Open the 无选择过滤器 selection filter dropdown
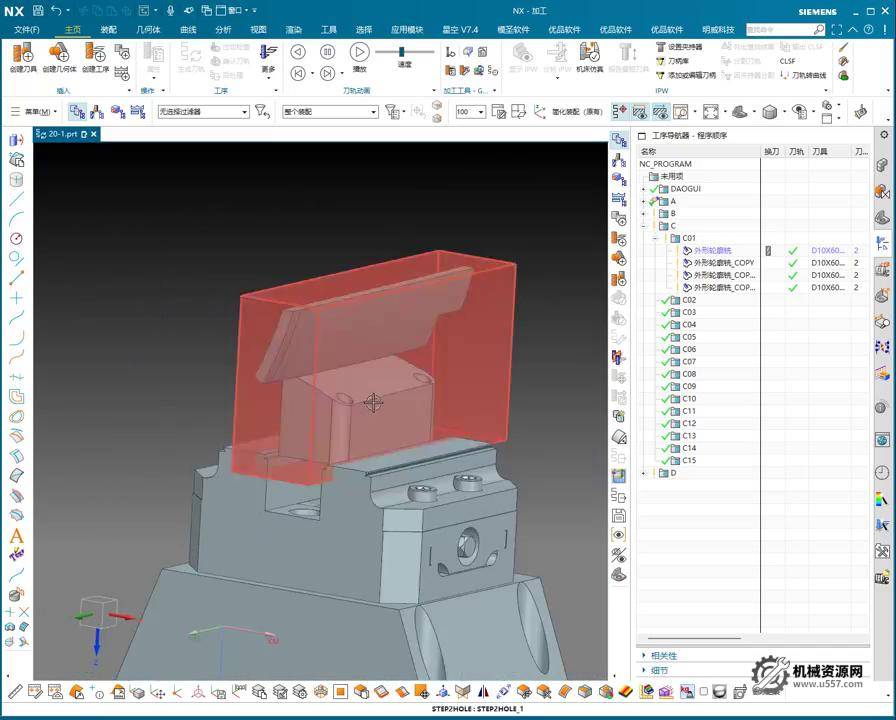This screenshot has width=896, height=720. pyautogui.click(x=203, y=112)
